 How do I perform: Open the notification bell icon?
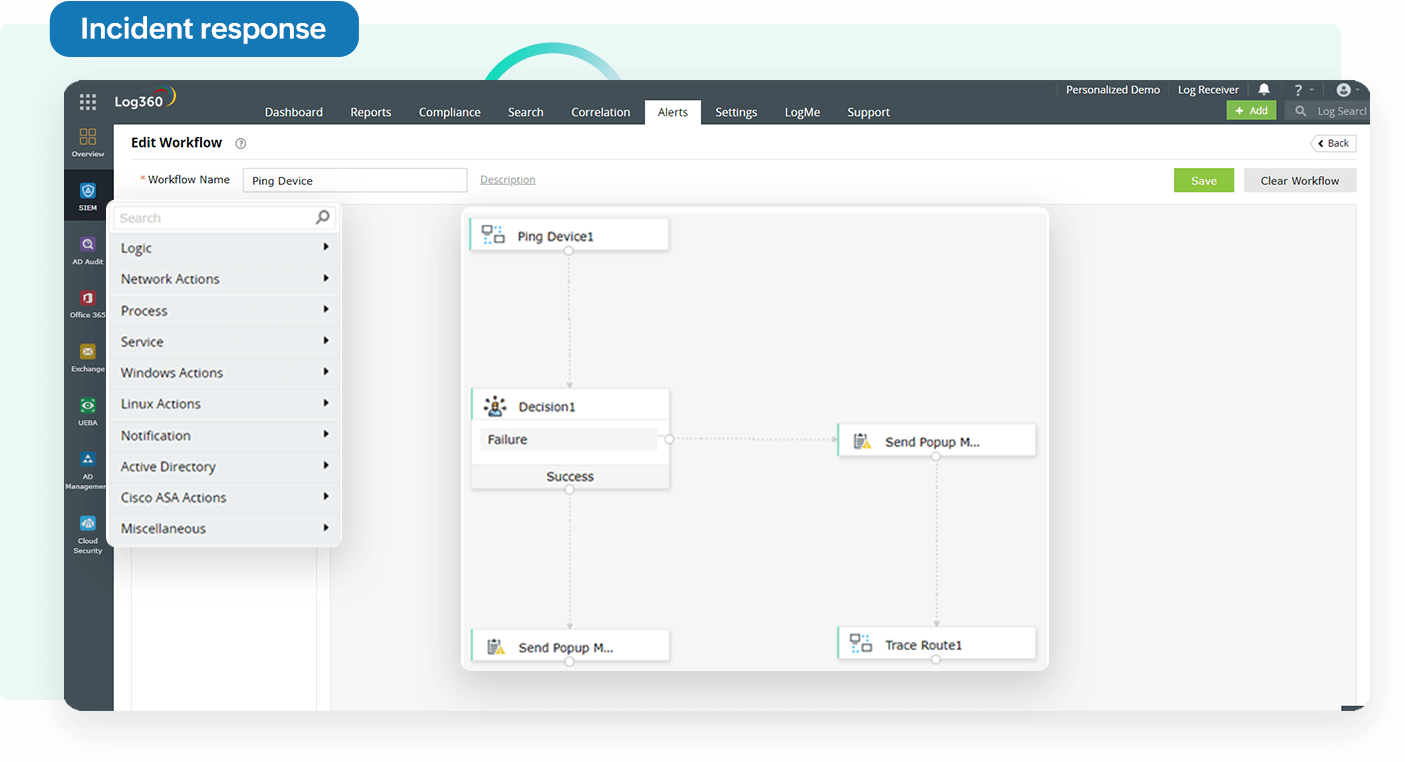[x=1263, y=89]
